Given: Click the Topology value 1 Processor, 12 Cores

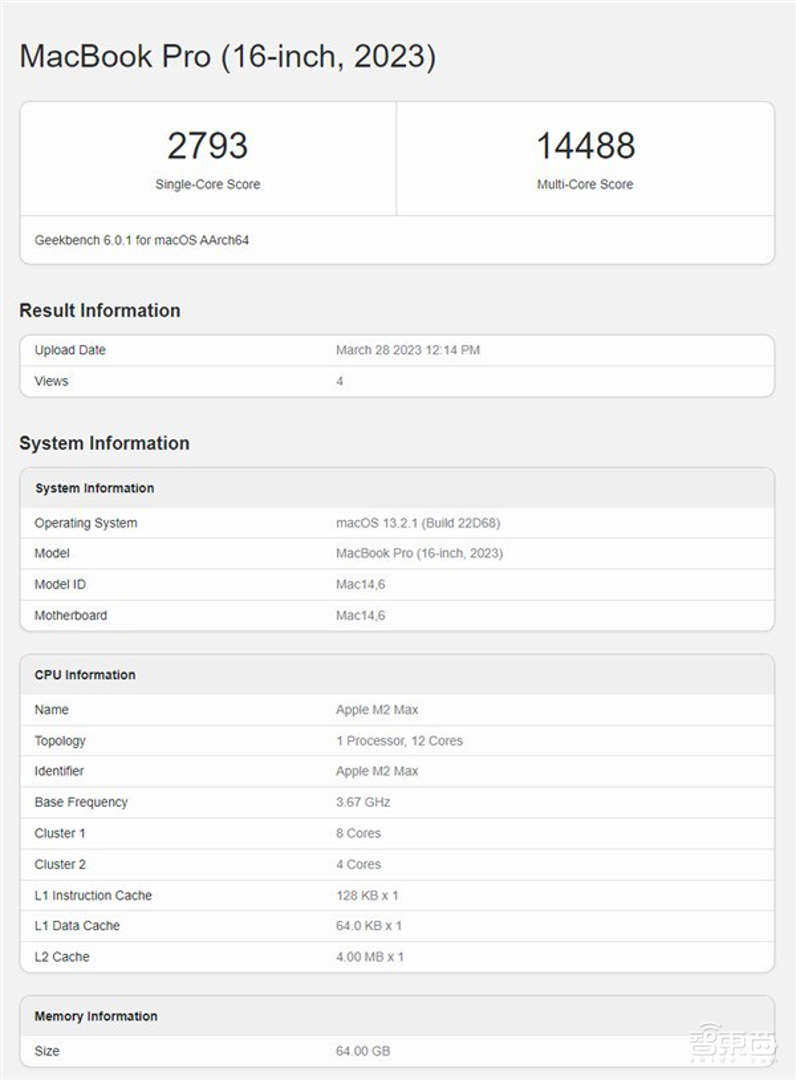Looking at the screenshot, I should 399,741.
